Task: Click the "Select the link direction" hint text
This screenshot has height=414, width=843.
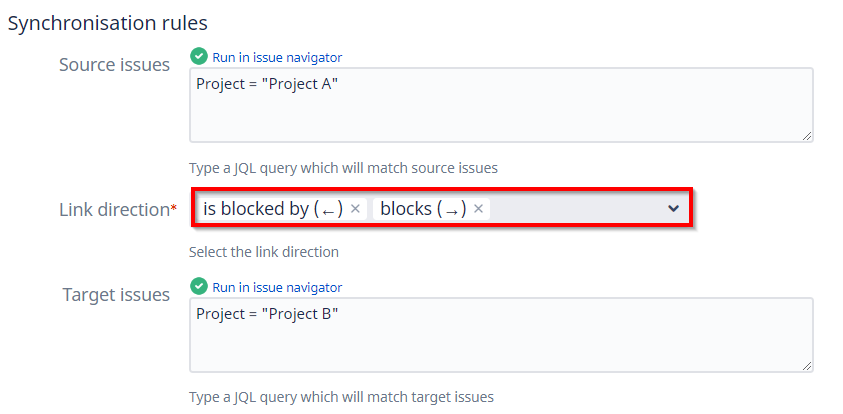Action: click(264, 252)
